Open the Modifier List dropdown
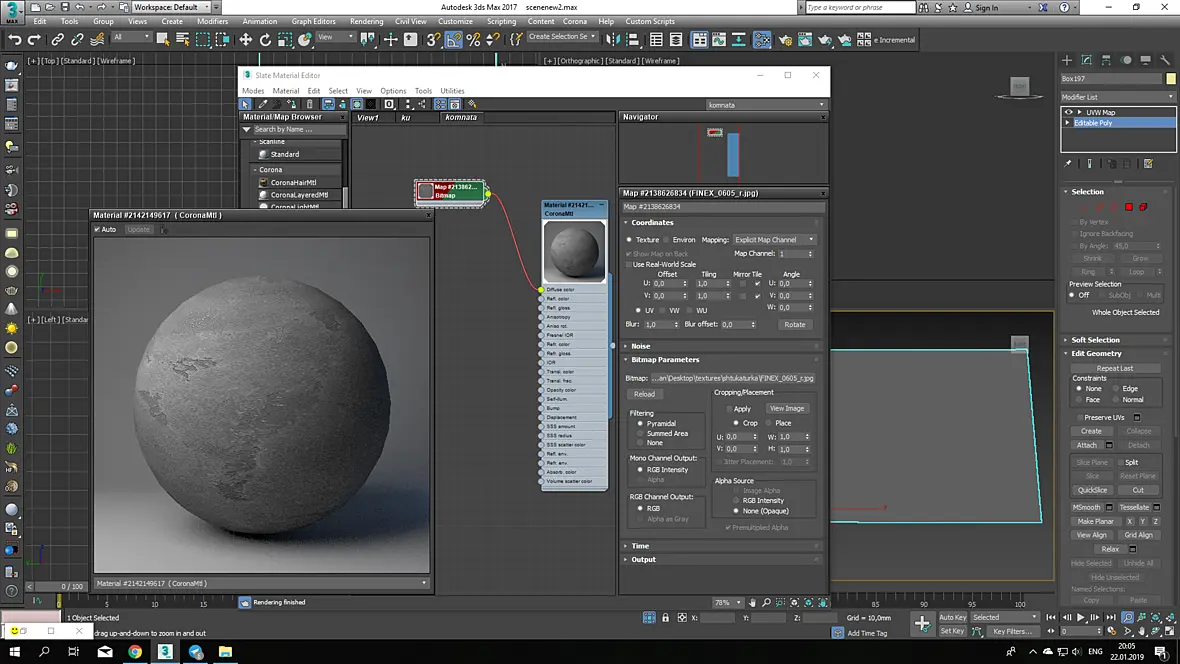This screenshot has width=1180, height=664. [1117, 96]
